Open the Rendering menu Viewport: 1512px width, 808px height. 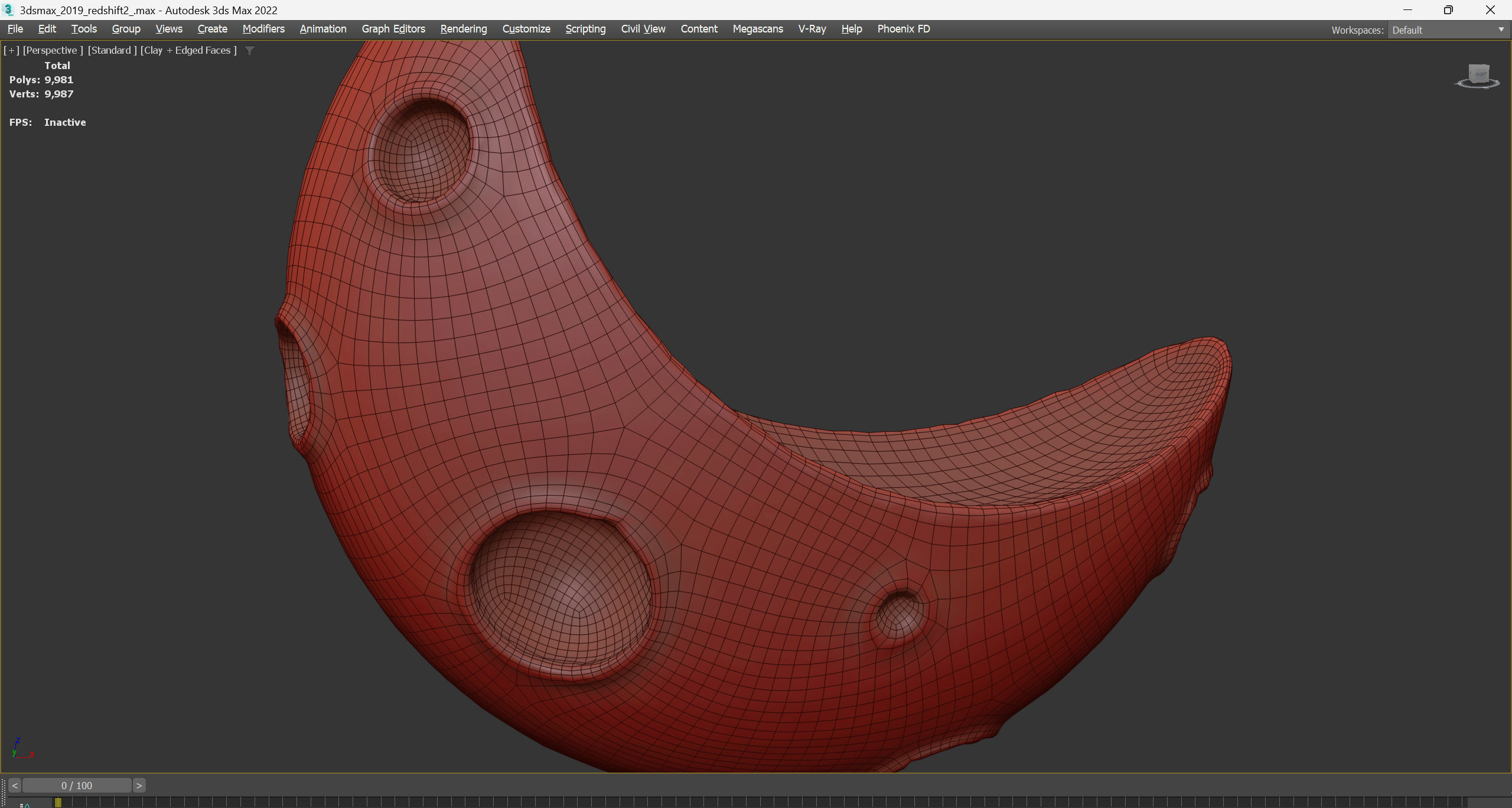[x=463, y=29]
